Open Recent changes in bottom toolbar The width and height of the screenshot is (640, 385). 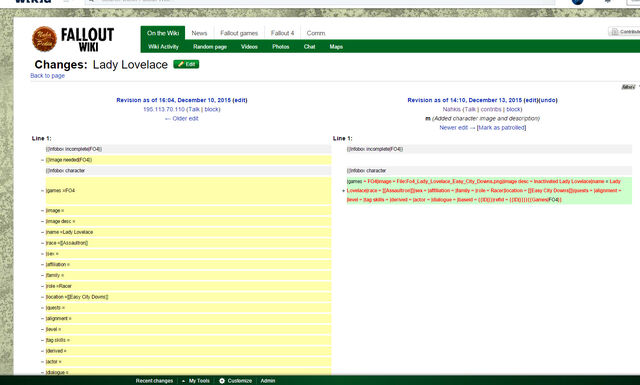click(x=154, y=381)
